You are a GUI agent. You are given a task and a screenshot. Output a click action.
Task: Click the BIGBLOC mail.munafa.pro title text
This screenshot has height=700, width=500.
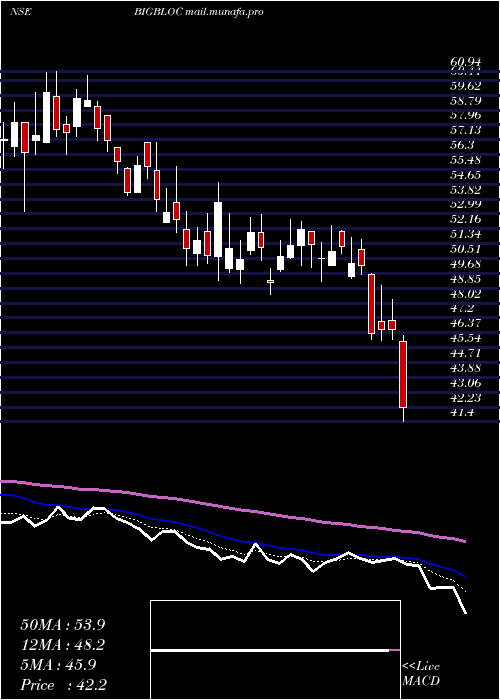pos(198,12)
